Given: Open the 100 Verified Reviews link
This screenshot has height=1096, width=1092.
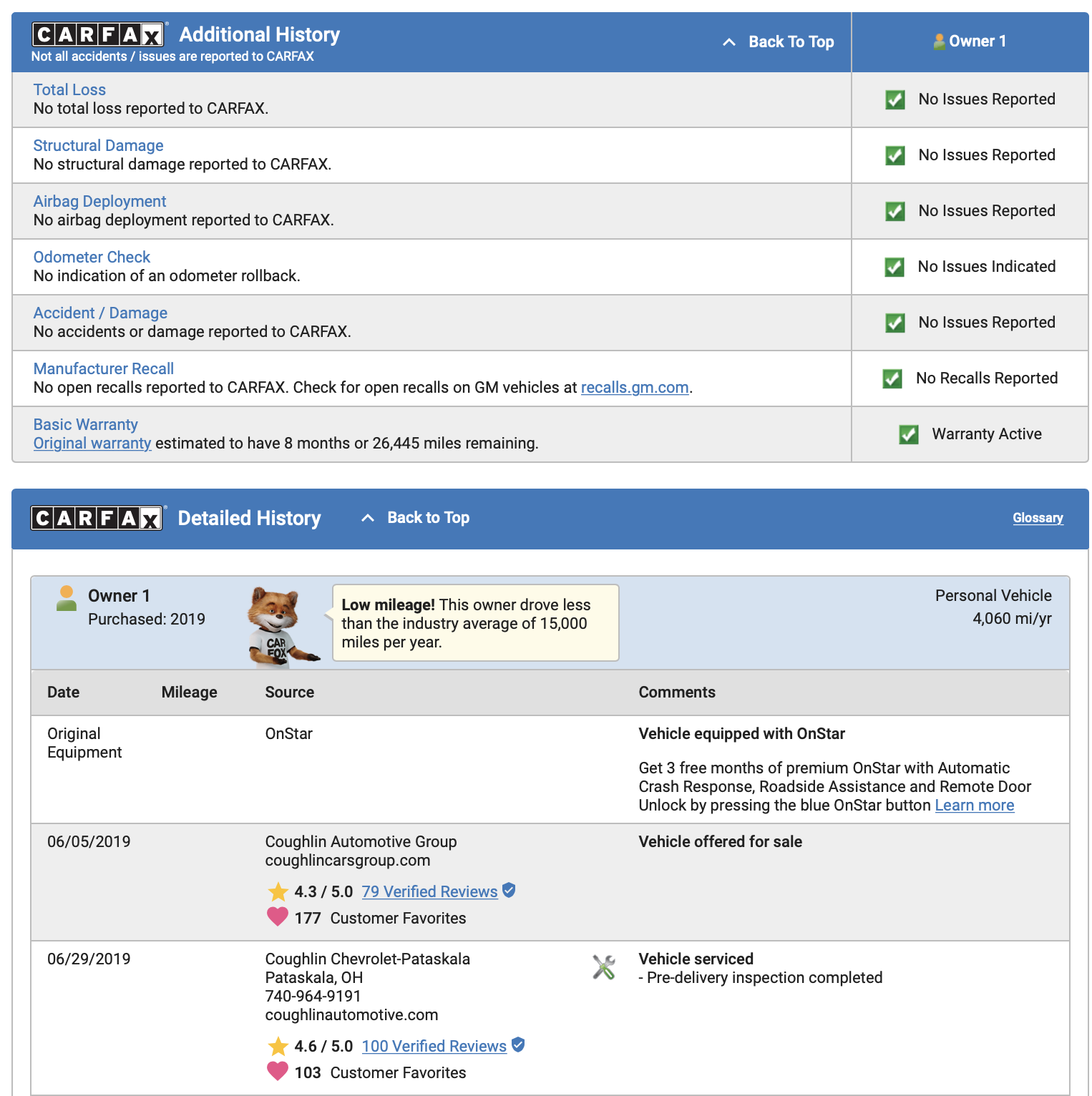Looking at the screenshot, I should 434,1047.
